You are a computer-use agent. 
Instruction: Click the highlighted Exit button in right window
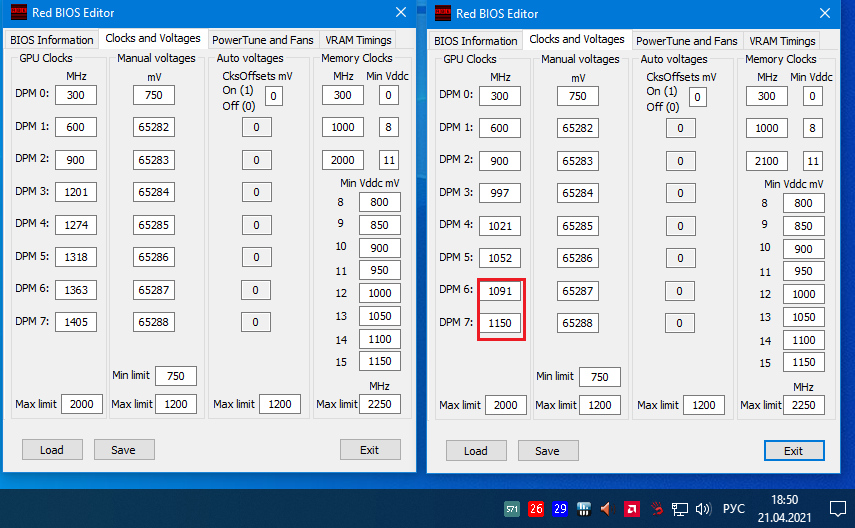click(794, 451)
